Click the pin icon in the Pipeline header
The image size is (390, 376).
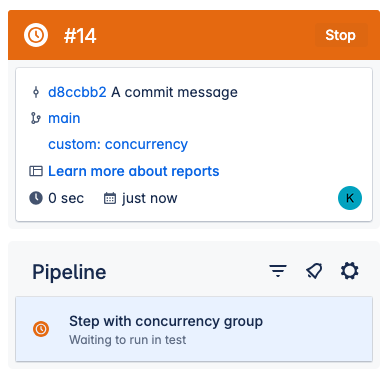pos(314,271)
